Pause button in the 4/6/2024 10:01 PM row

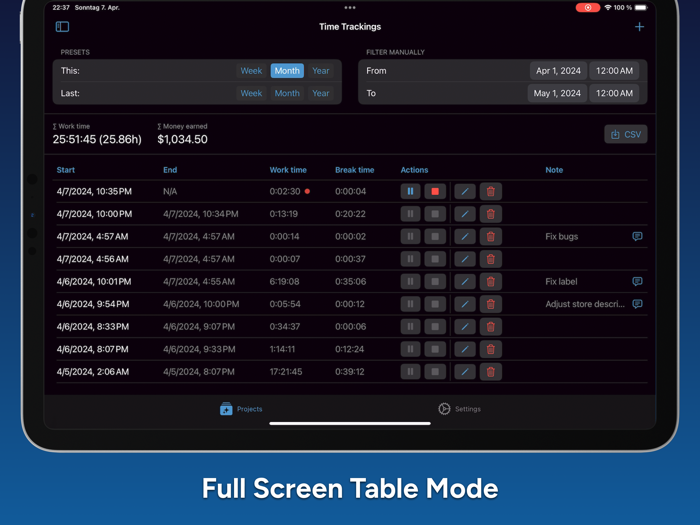pyautogui.click(x=410, y=282)
